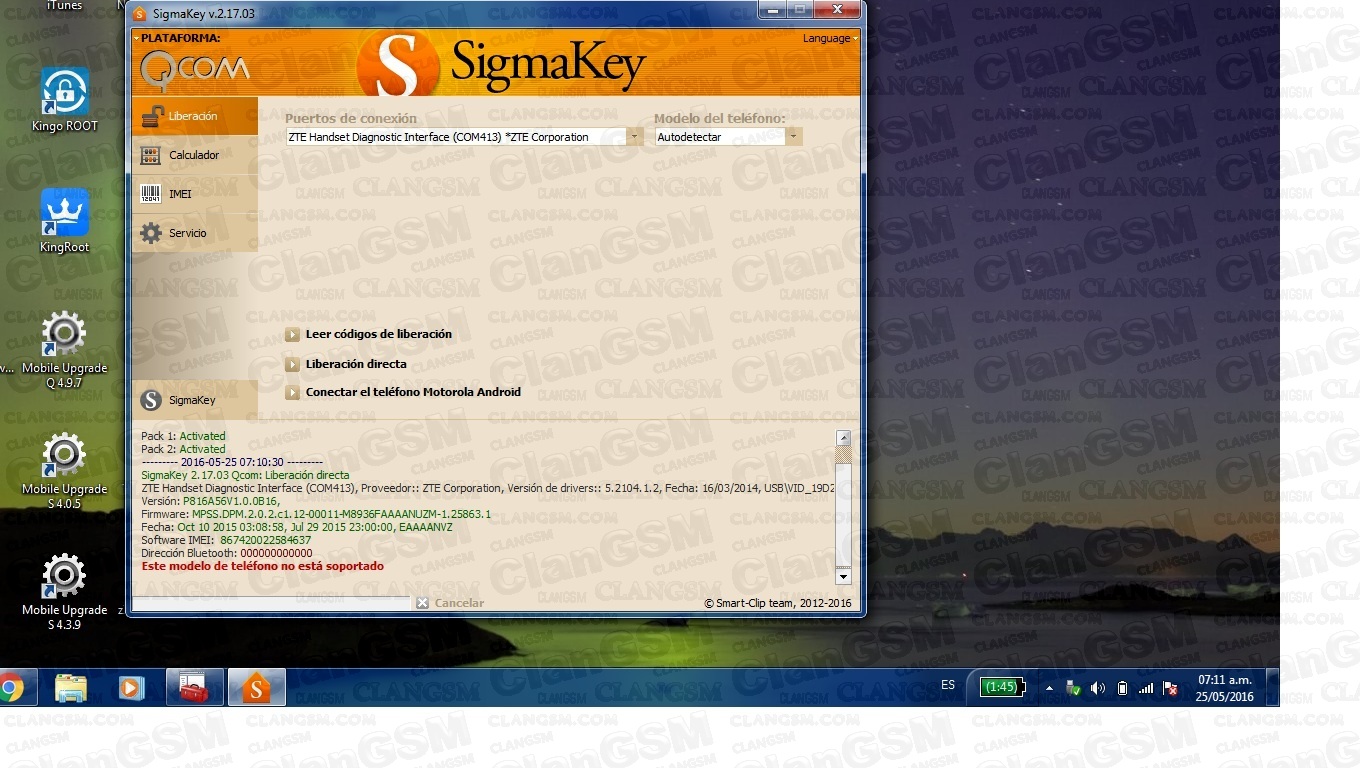This screenshot has width=1360, height=768.
Task: Click the 'Puertos de conexión' label
Action: pos(351,118)
